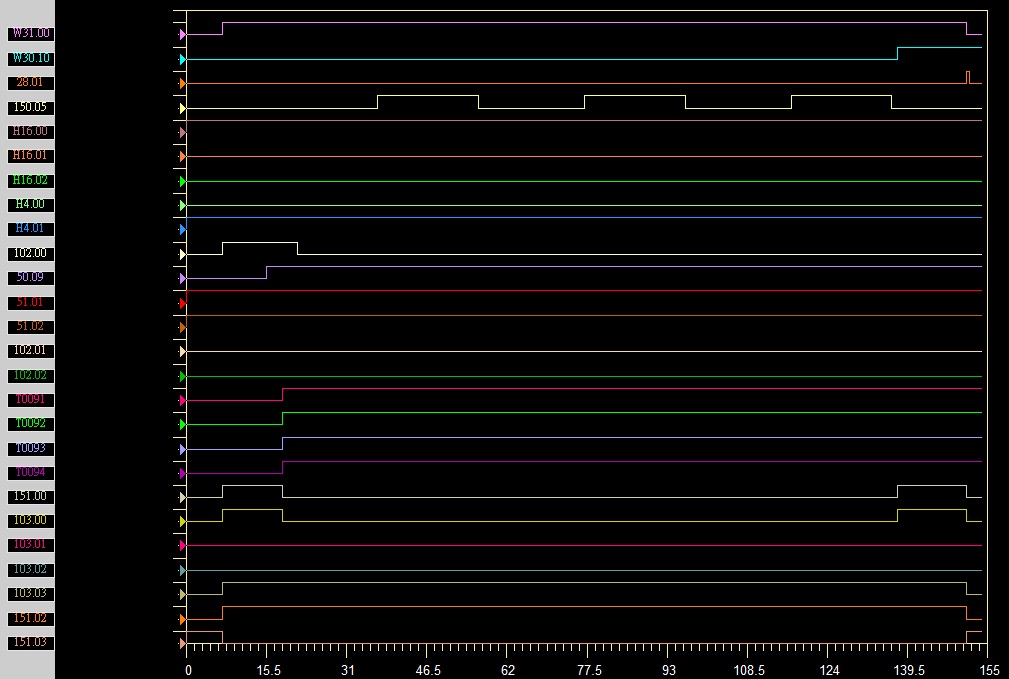1009x679 pixels.
Task: Select the T0092 timer label
Action: [31, 423]
